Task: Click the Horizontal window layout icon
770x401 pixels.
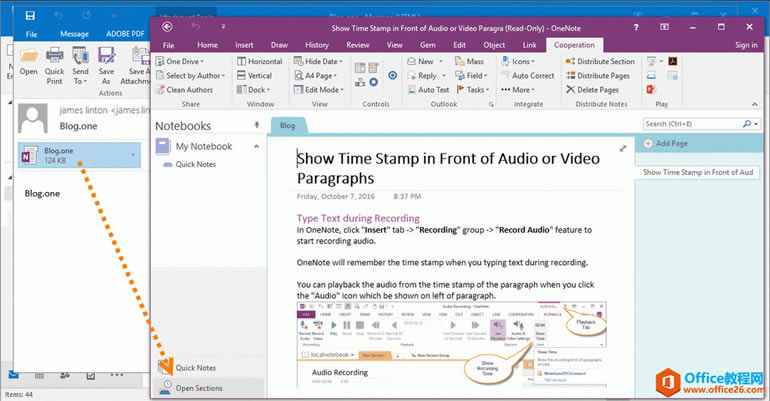Action: [242, 61]
